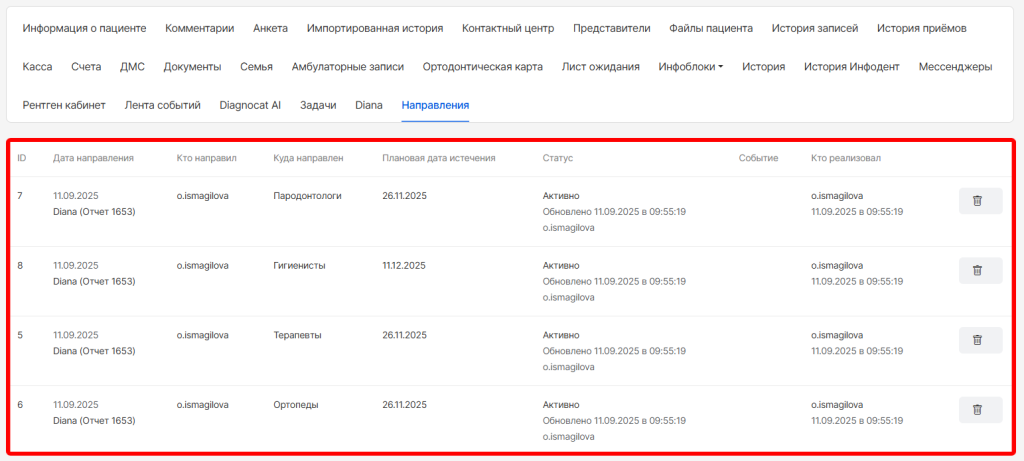Open the Ортодонтическая карта tab
Screen dimensions: 1024x461
point(483,67)
